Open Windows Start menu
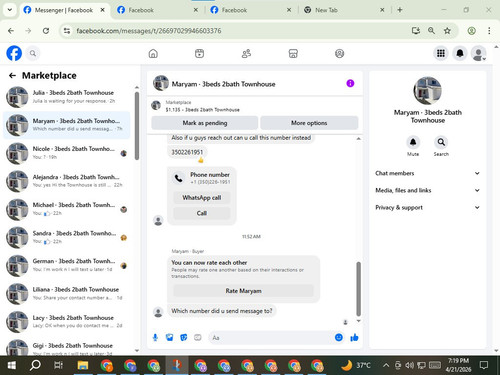 [x=12, y=365]
